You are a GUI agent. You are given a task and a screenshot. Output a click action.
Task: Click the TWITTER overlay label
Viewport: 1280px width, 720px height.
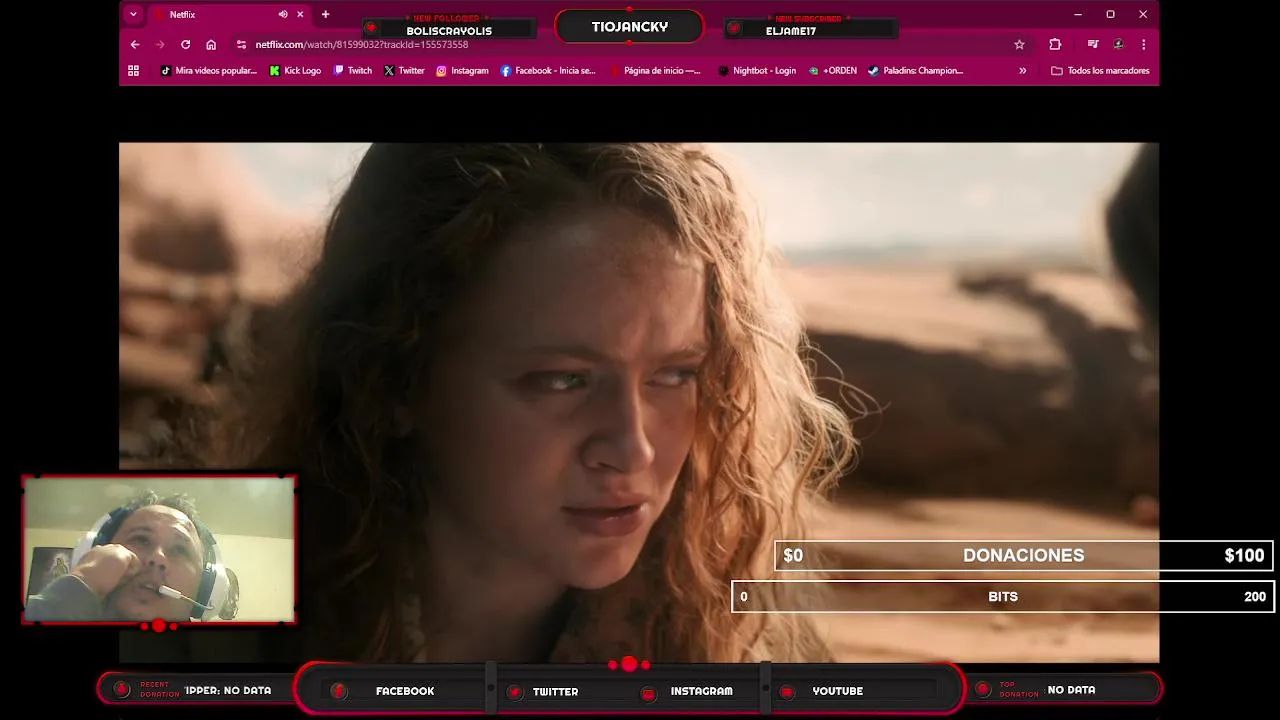tap(555, 691)
